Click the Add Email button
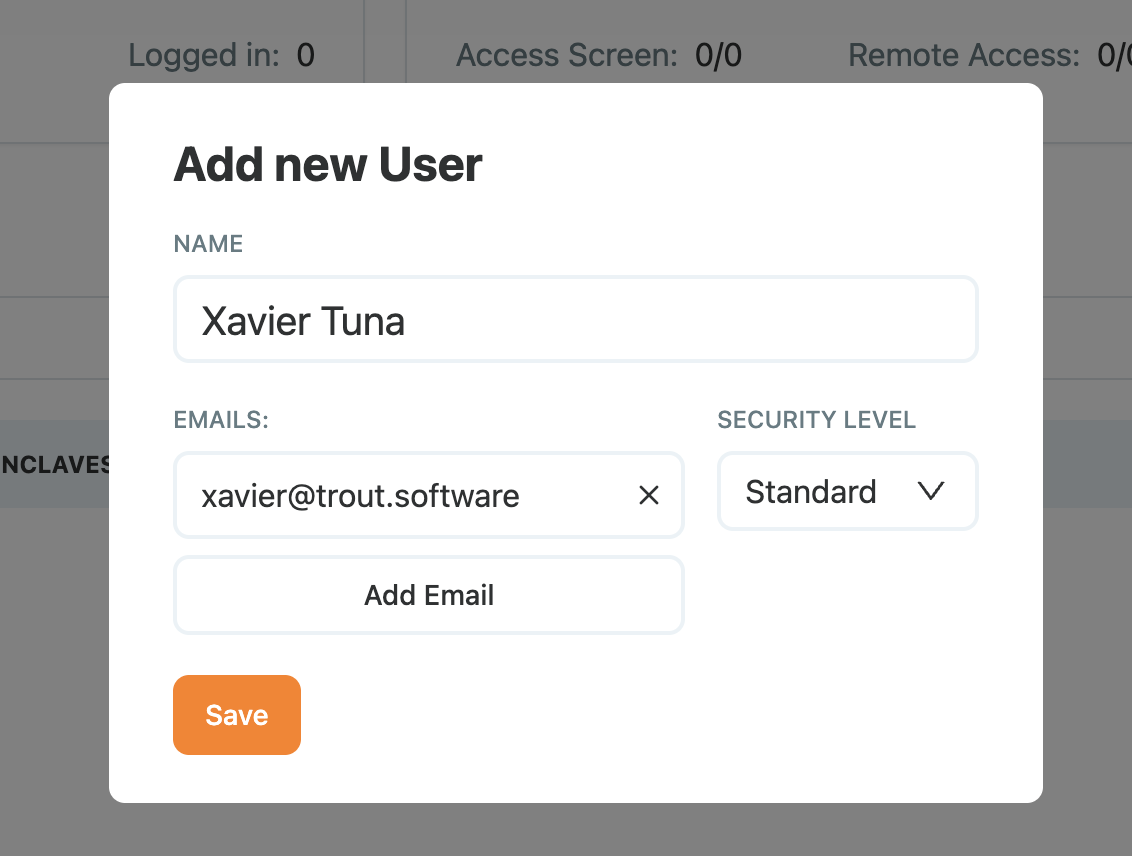This screenshot has width=1132, height=856. [x=429, y=595]
